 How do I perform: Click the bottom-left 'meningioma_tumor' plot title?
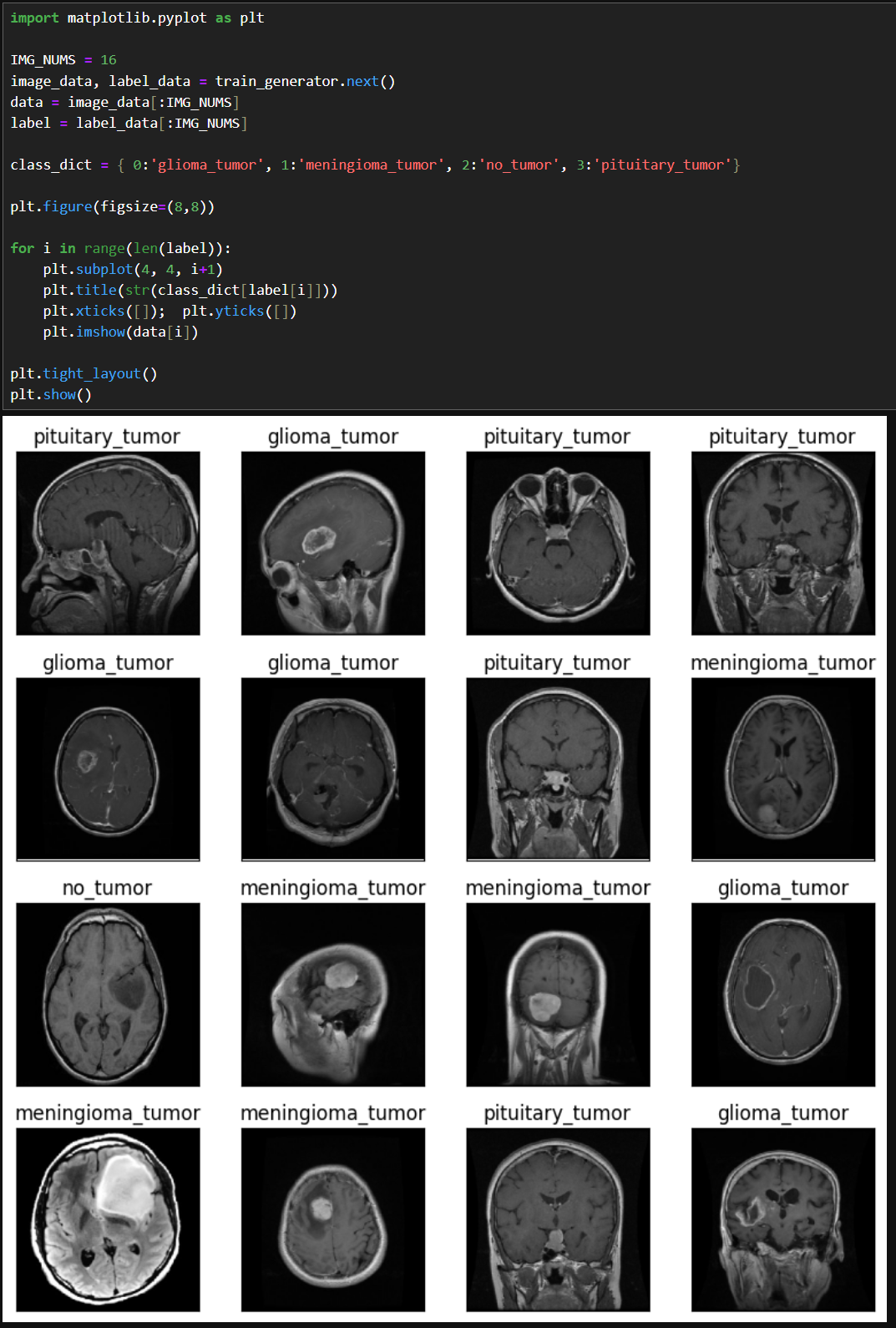108,1113
